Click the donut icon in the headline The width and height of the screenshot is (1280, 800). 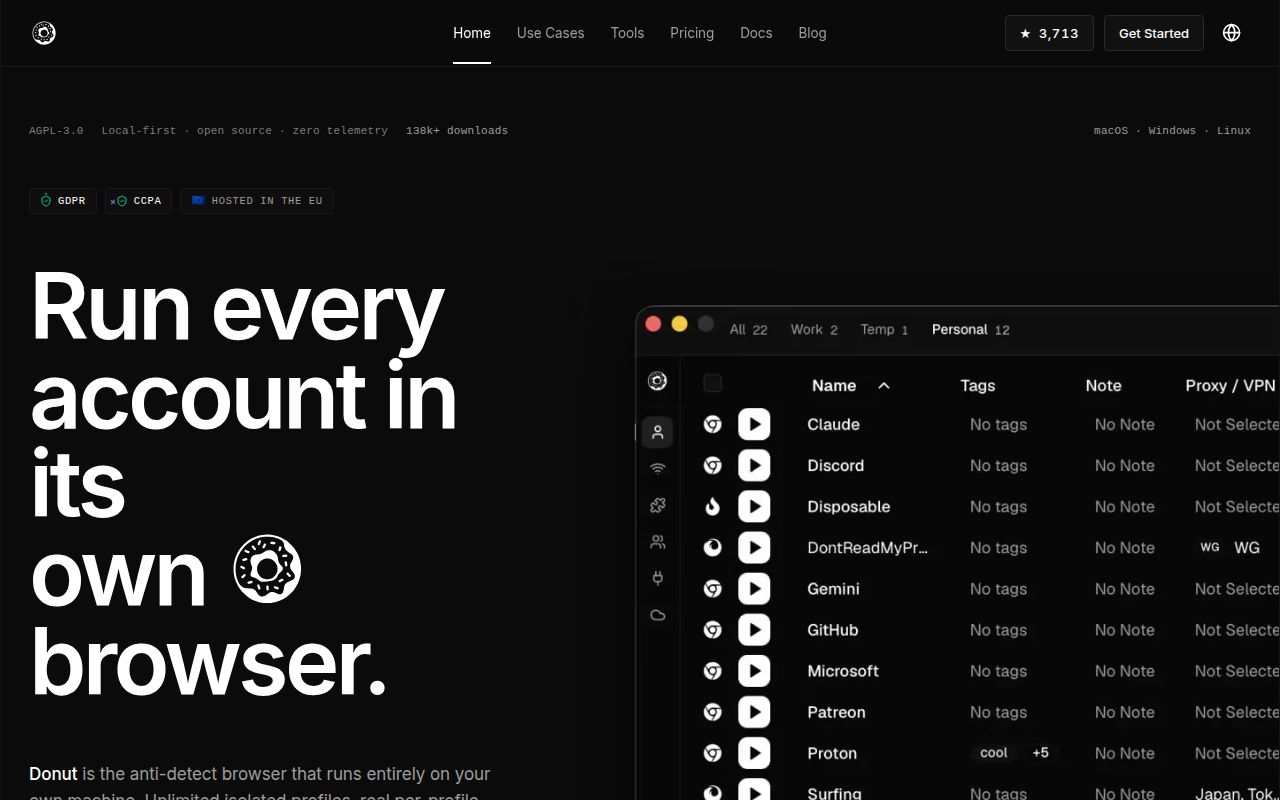coord(267,568)
